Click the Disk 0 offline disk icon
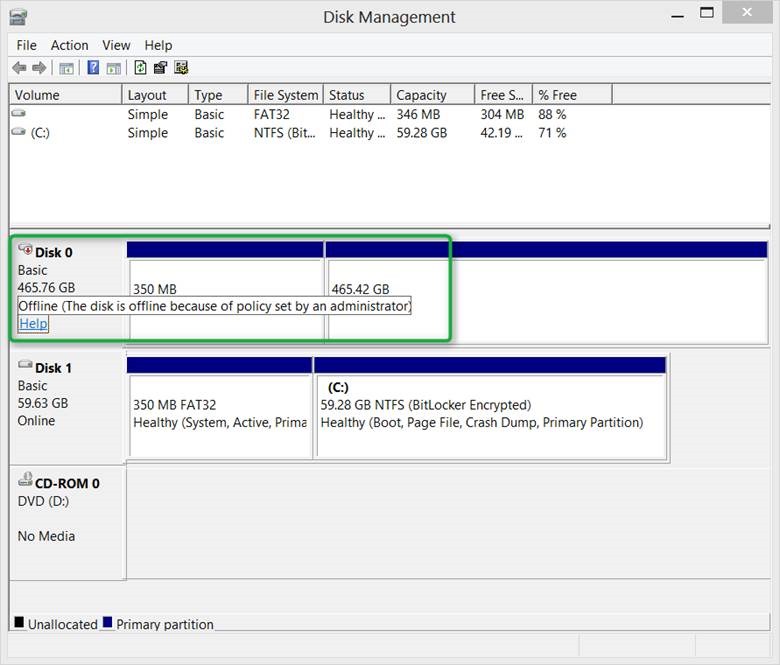This screenshot has height=665, width=780. [x=25, y=249]
